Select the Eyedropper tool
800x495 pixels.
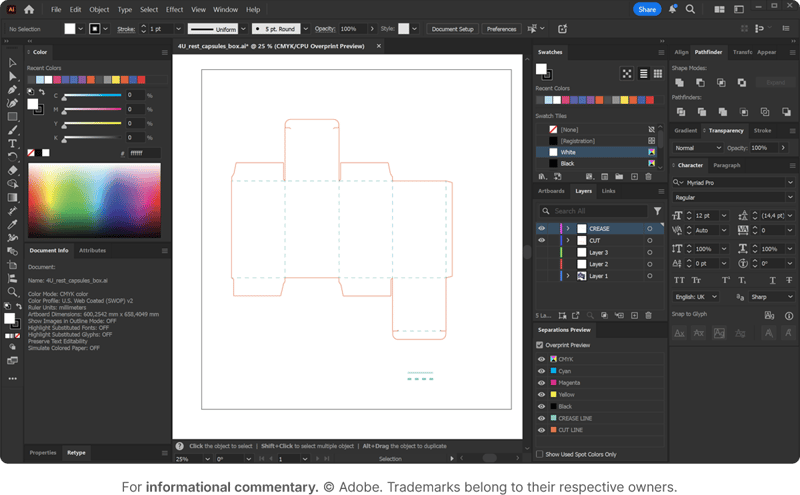pyautogui.click(x=12, y=225)
